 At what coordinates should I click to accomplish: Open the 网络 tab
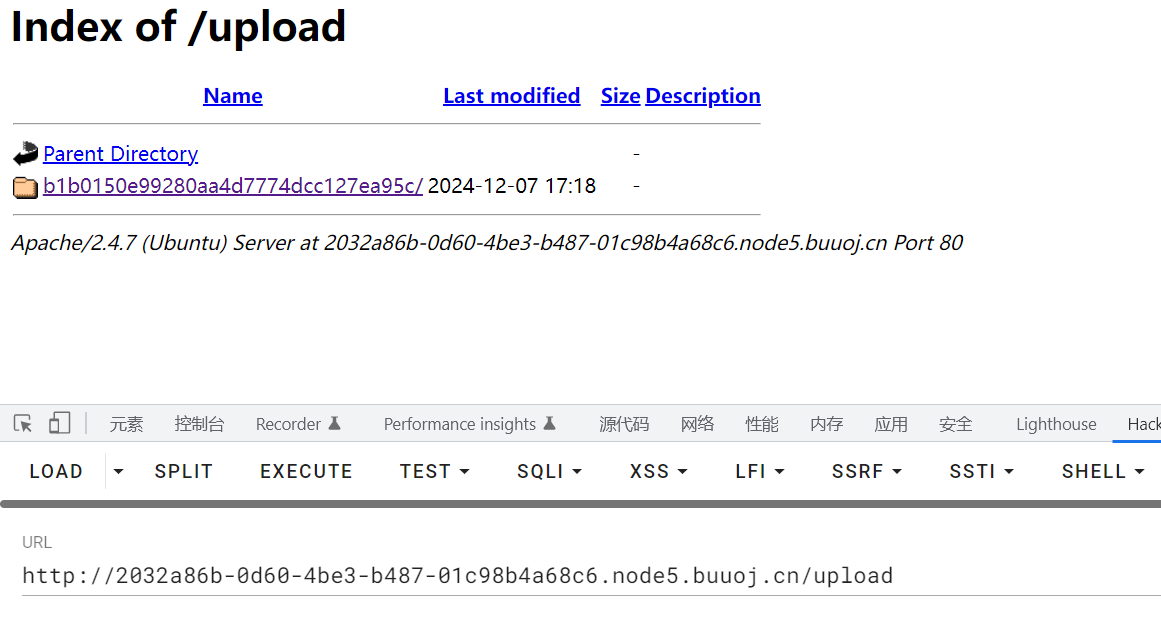coord(697,424)
